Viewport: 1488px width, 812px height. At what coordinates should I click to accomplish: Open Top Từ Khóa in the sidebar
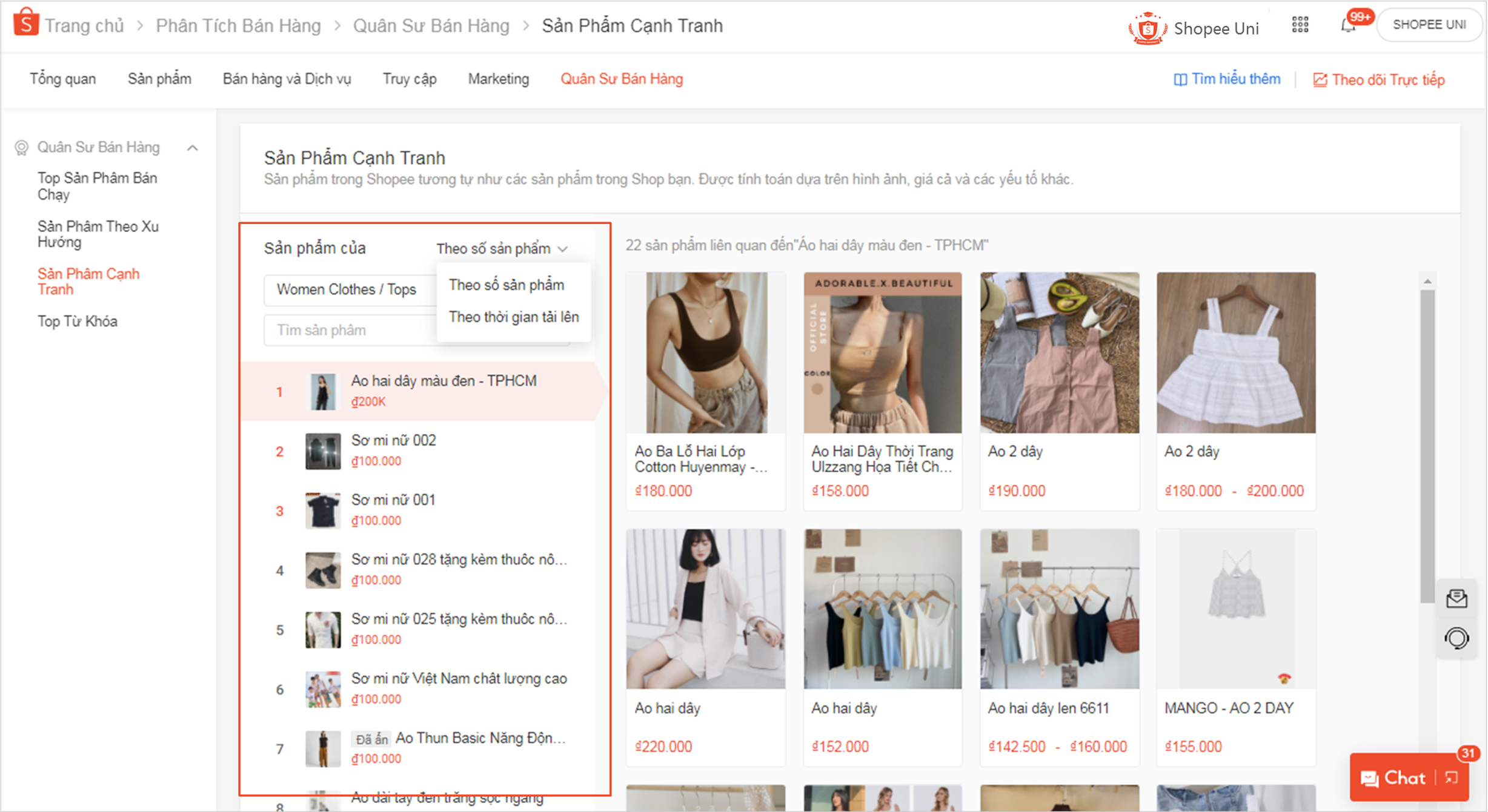coord(77,322)
